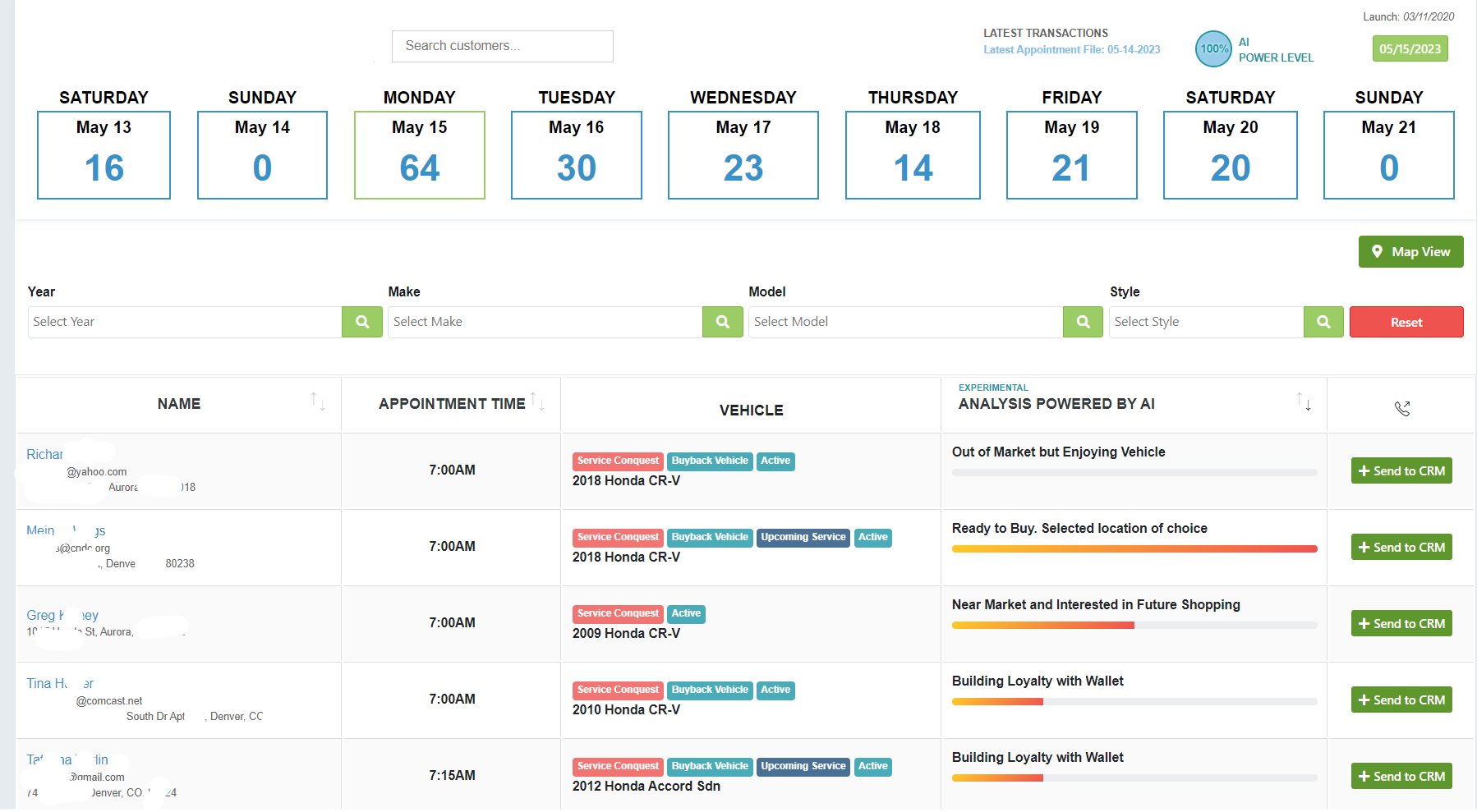Open the Select Model dropdown
Image resolution: width=1477 pixels, height=812 pixels.
[x=905, y=322]
